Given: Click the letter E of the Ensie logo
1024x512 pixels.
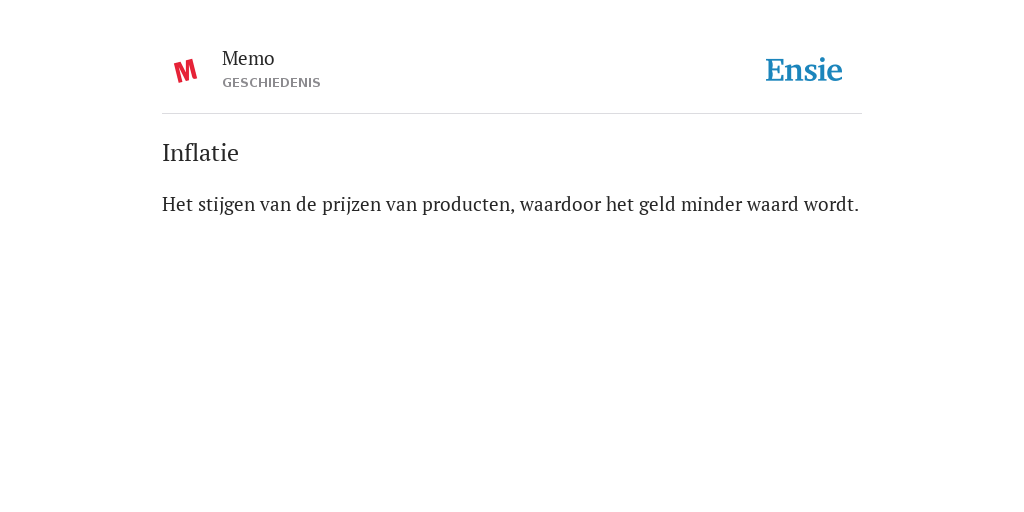Looking at the screenshot, I should (x=775, y=71).
